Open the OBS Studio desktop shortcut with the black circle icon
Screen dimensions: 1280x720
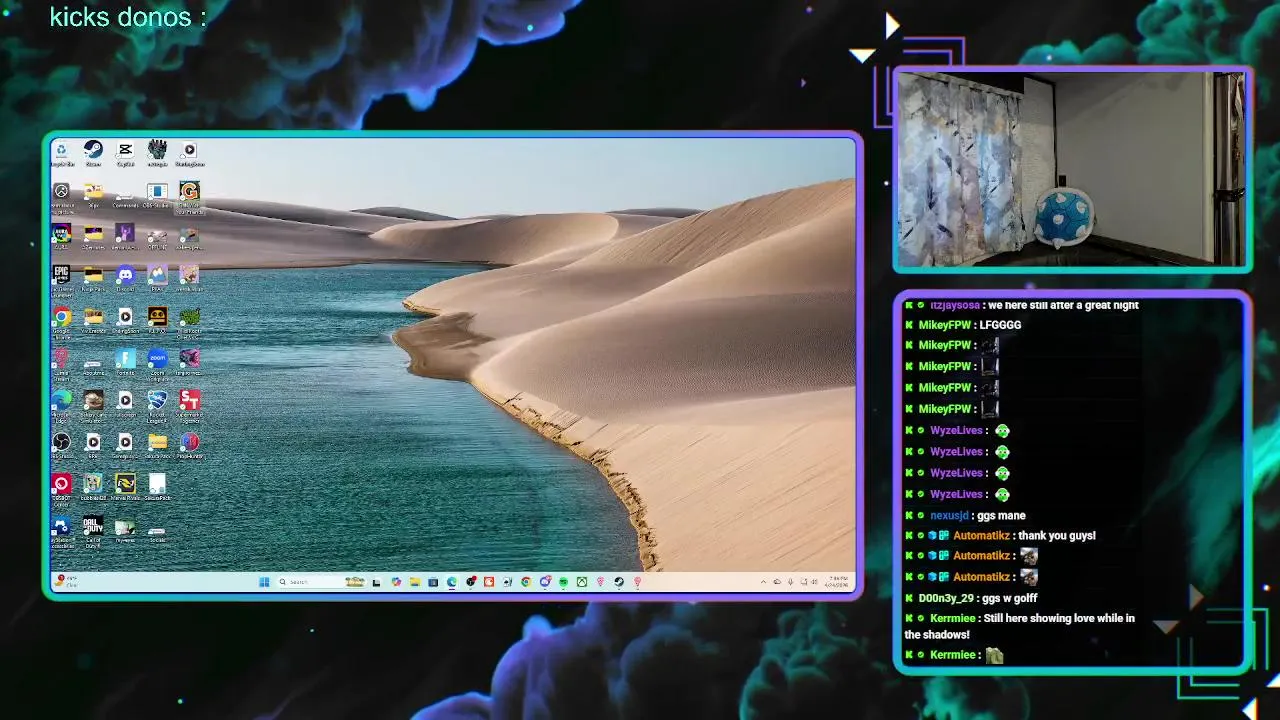[61, 442]
